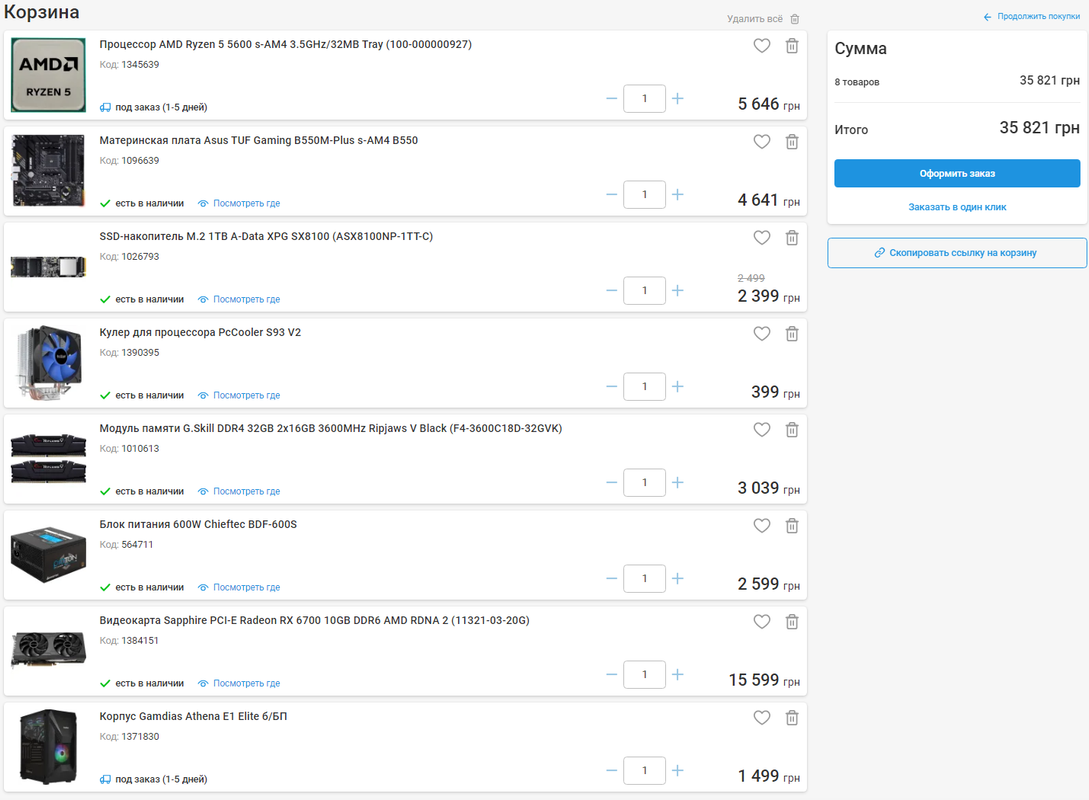Click back arrow icon beside Продолжить покупки

click(988, 17)
